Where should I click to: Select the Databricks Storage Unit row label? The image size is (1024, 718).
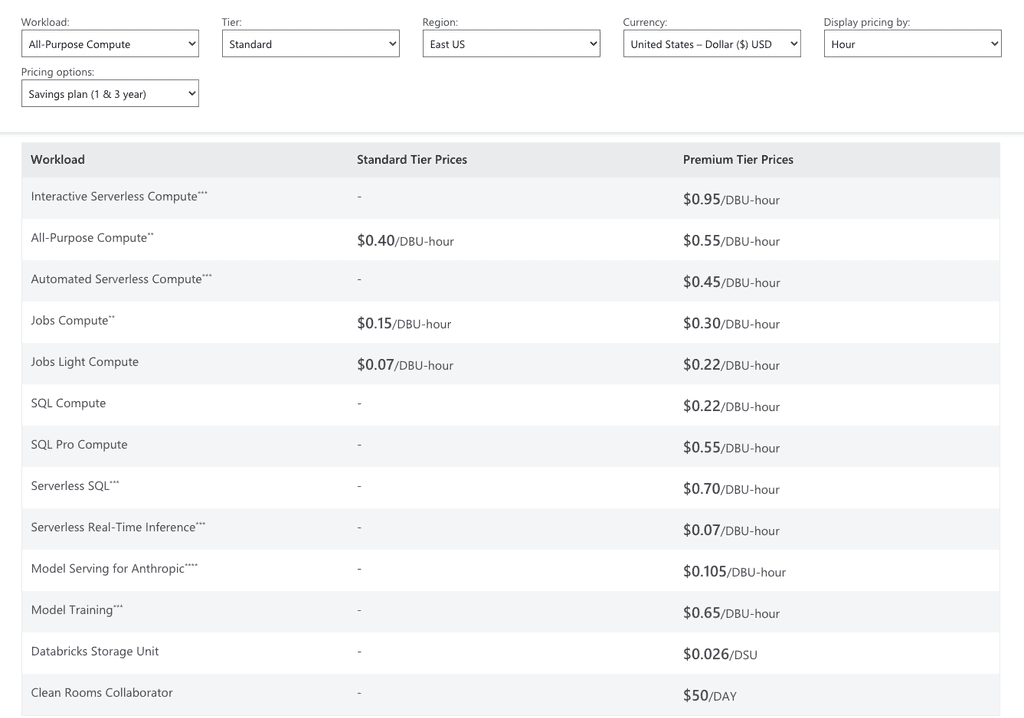95,651
